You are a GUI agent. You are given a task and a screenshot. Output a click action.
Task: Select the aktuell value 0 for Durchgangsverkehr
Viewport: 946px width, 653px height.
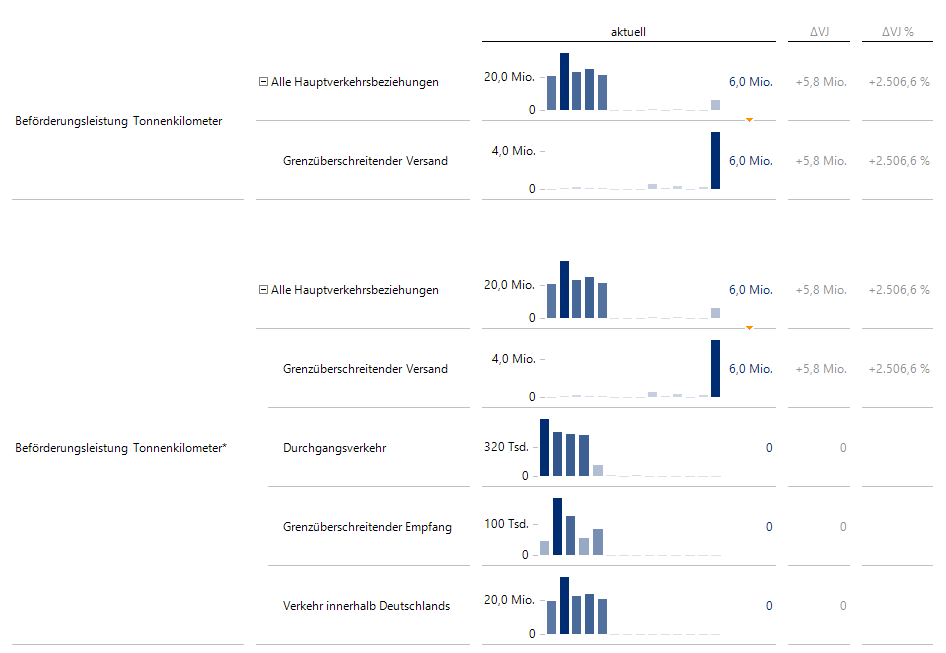[x=769, y=448]
